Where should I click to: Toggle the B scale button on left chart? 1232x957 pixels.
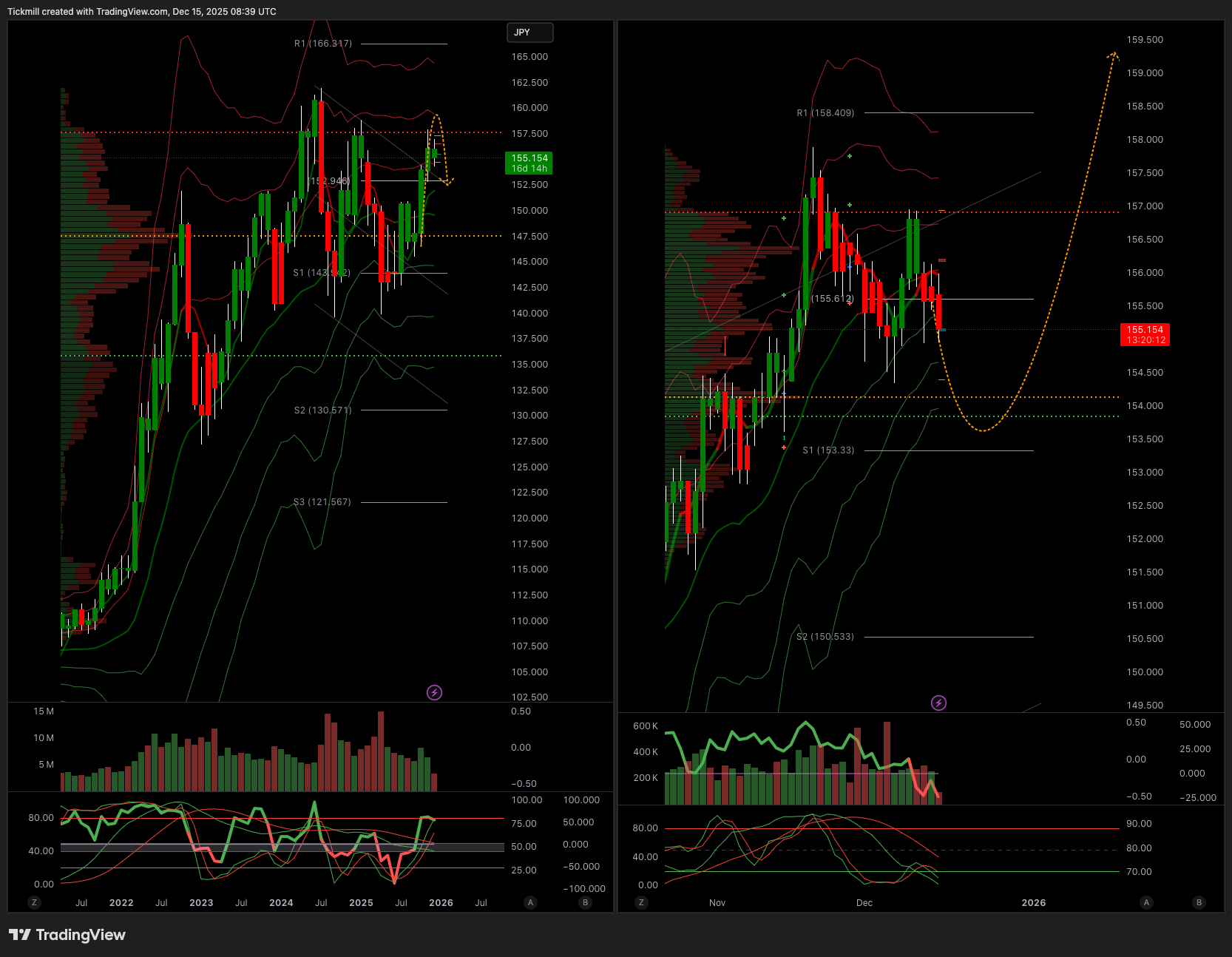tap(585, 902)
